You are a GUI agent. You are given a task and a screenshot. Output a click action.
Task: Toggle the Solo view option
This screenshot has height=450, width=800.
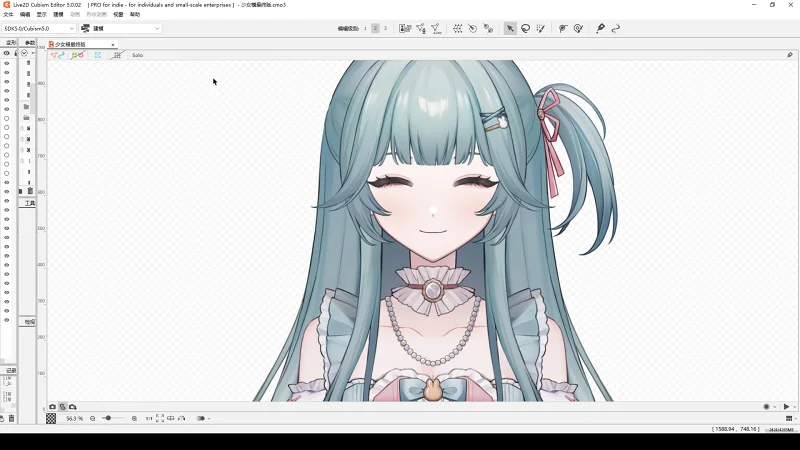point(137,55)
